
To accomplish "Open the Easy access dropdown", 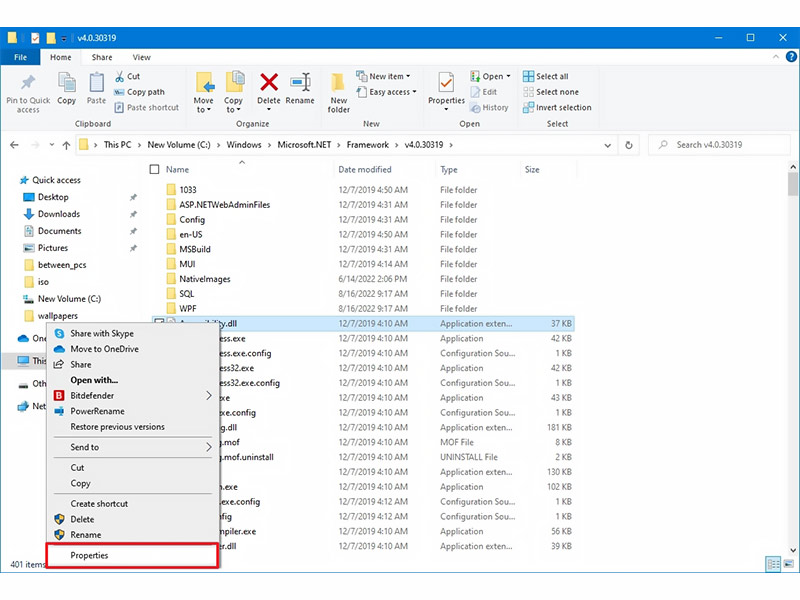I will (x=387, y=92).
